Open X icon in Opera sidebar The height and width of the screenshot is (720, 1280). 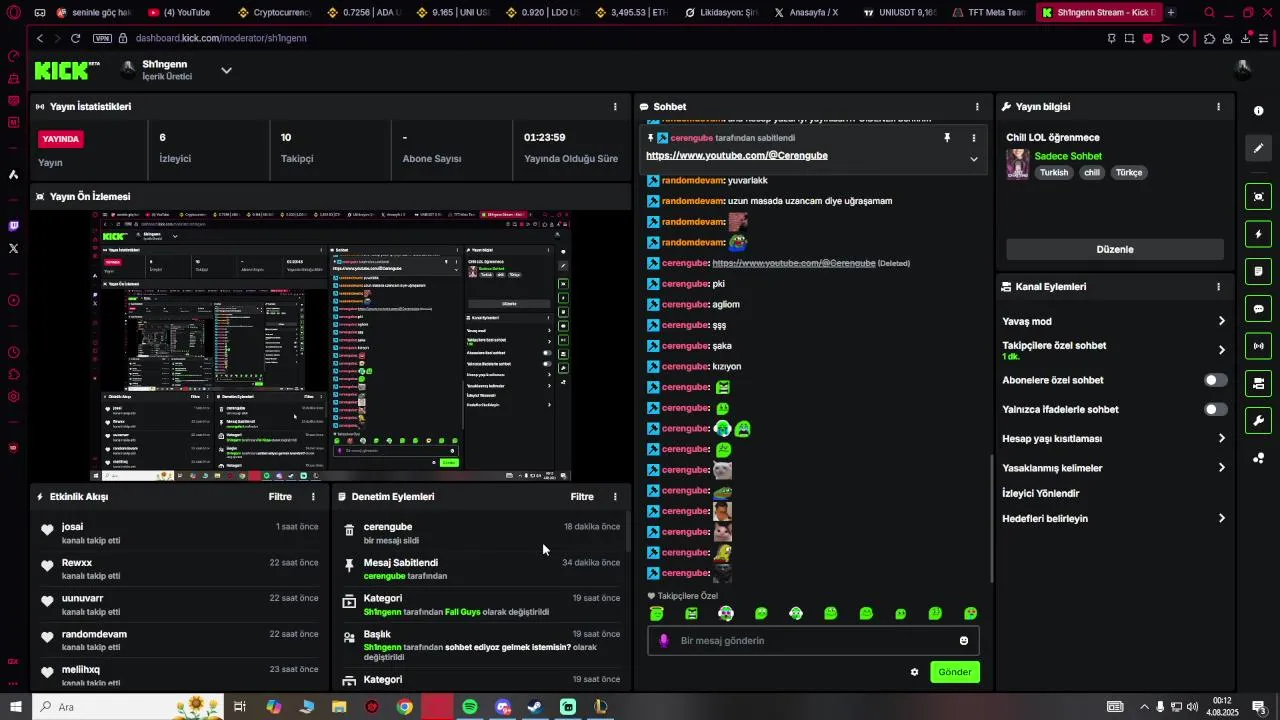pyautogui.click(x=13, y=248)
